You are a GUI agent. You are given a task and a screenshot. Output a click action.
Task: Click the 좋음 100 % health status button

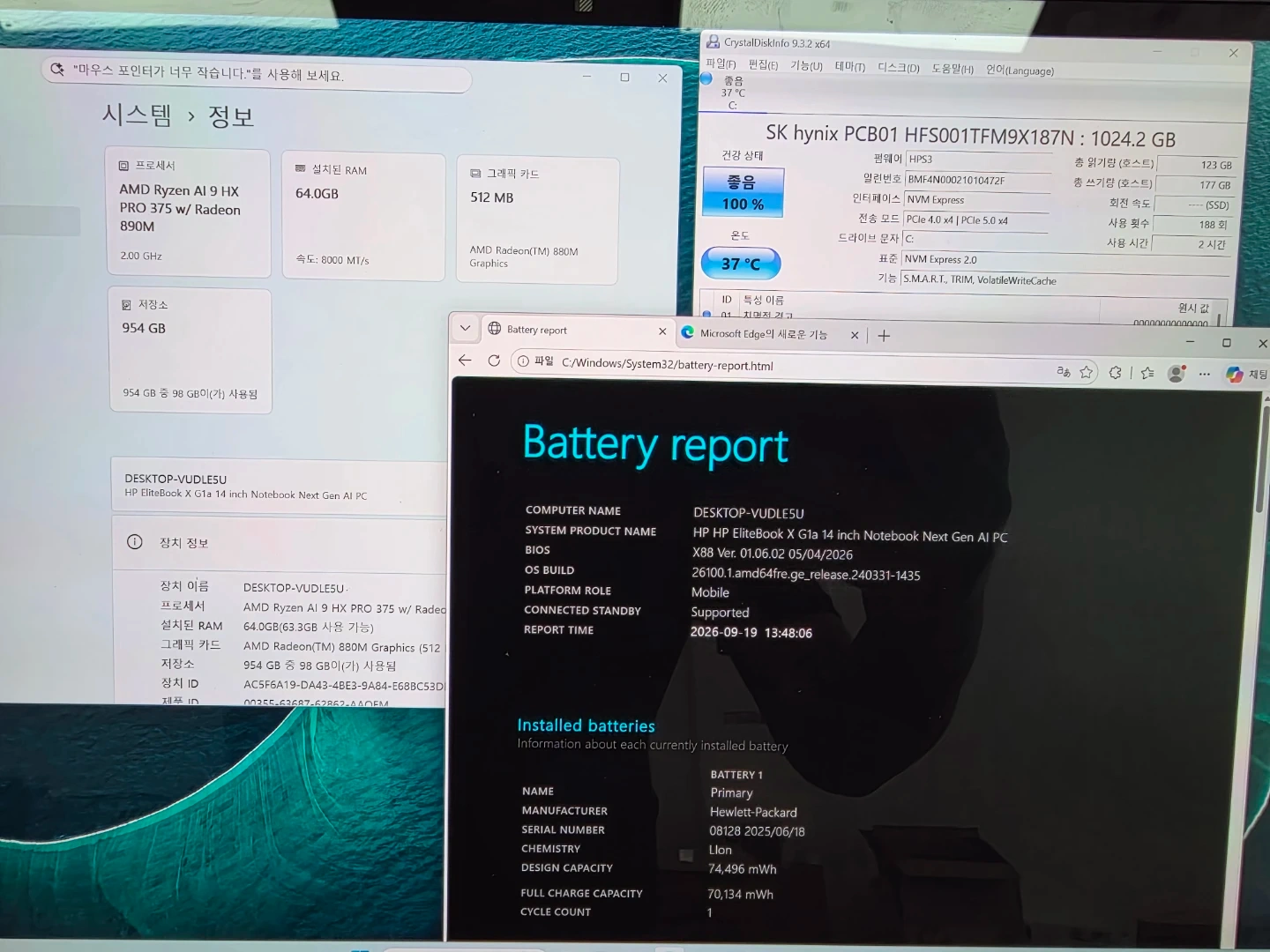pyautogui.click(x=742, y=192)
